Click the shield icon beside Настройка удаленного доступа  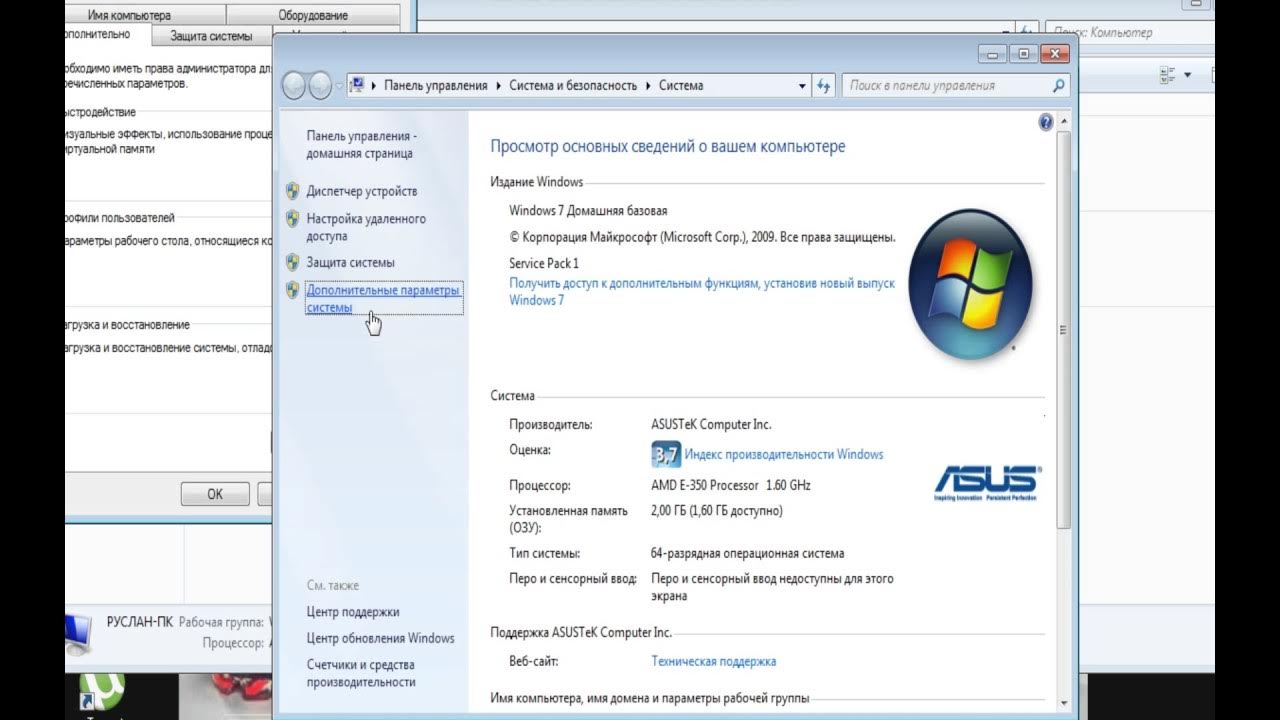[293, 218]
